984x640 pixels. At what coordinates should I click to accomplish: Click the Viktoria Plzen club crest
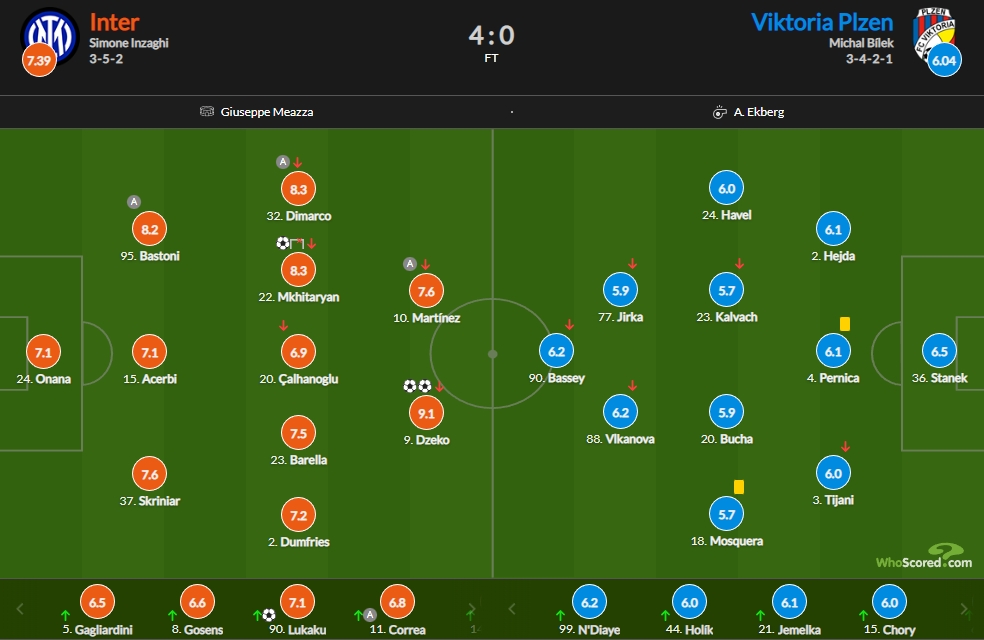(933, 33)
